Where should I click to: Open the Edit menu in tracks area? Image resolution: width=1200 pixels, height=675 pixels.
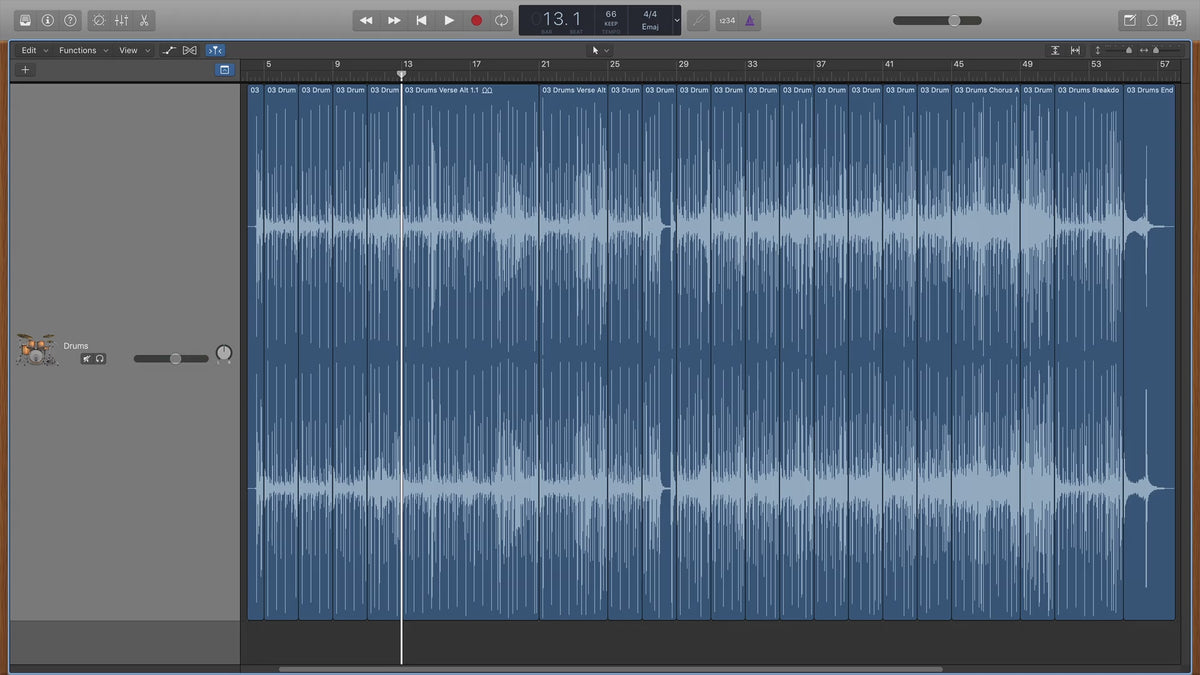tap(34, 50)
